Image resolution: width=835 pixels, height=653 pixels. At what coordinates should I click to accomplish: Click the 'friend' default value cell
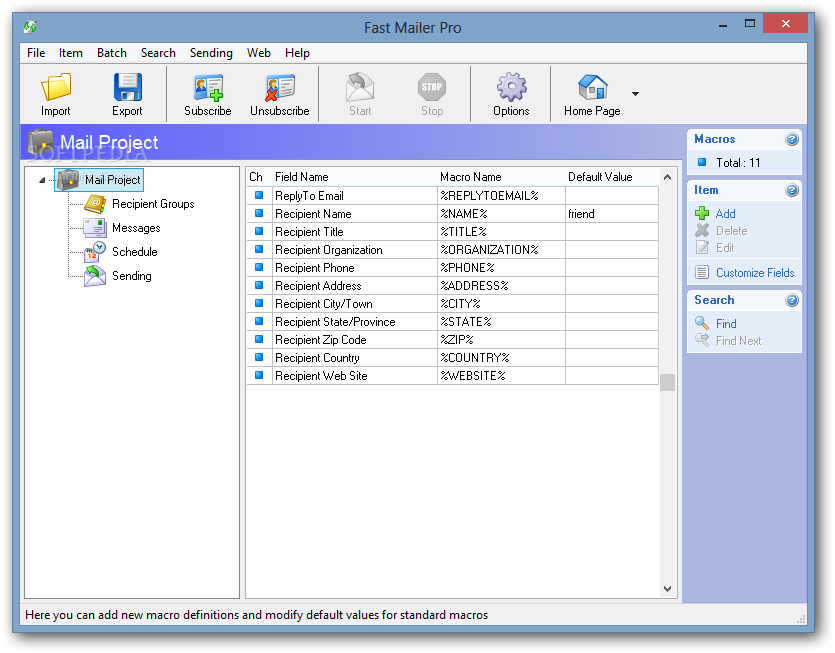[612, 214]
